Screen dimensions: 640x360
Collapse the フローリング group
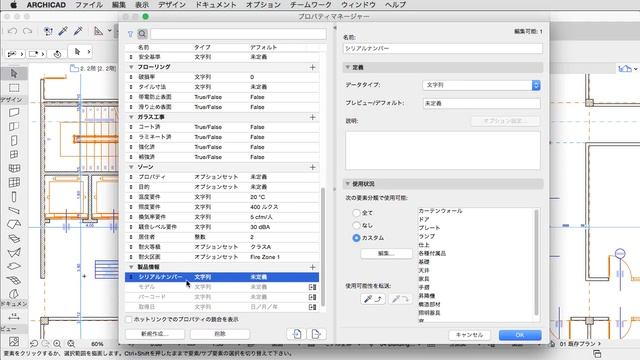[131, 67]
